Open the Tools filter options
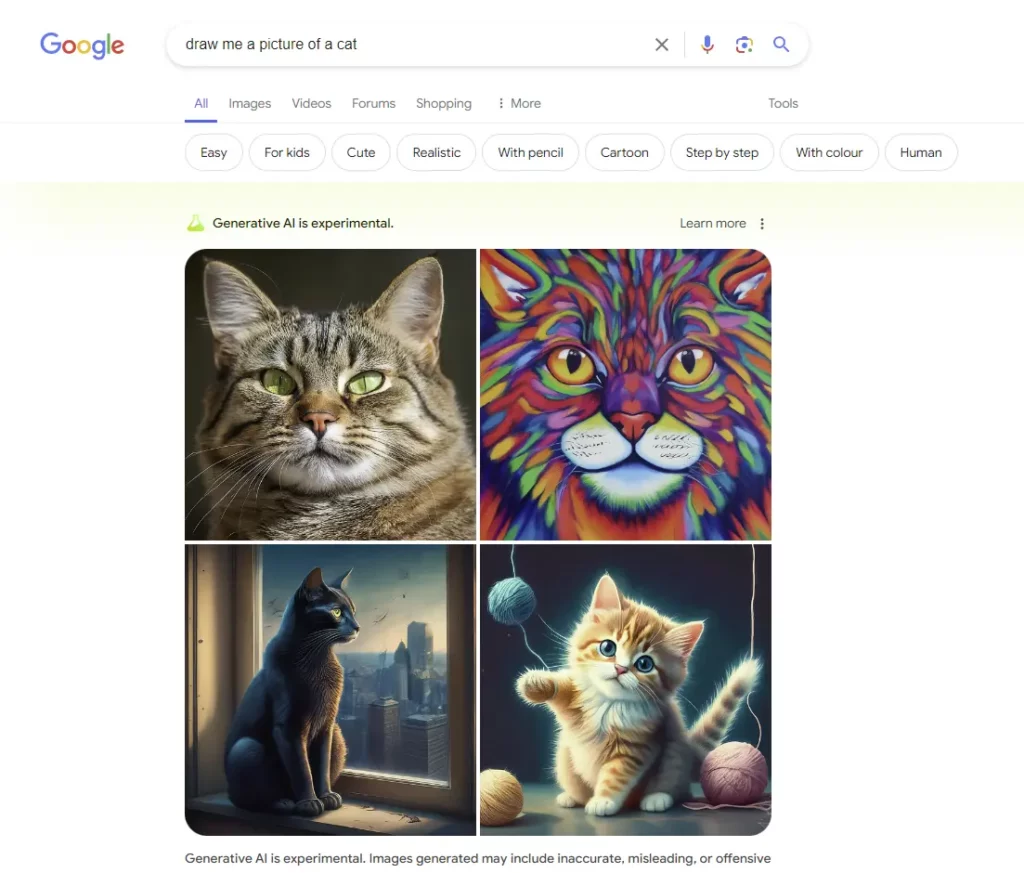1024x873 pixels. tap(783, 103)
